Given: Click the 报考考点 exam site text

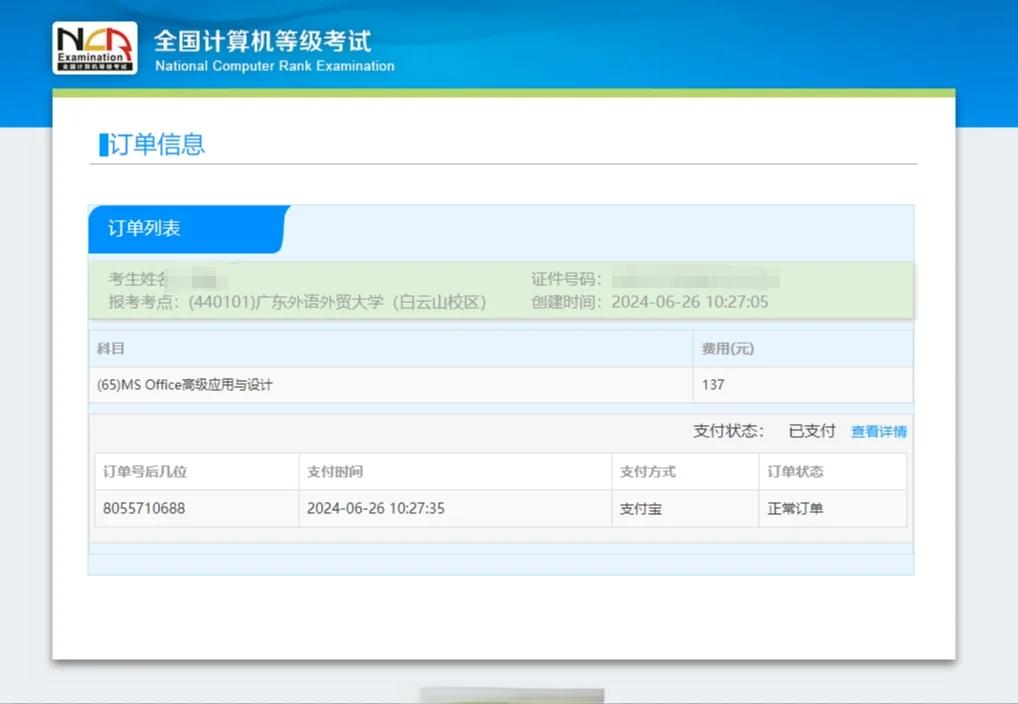Looking at the screenshot, I should [x=297, y=302].
